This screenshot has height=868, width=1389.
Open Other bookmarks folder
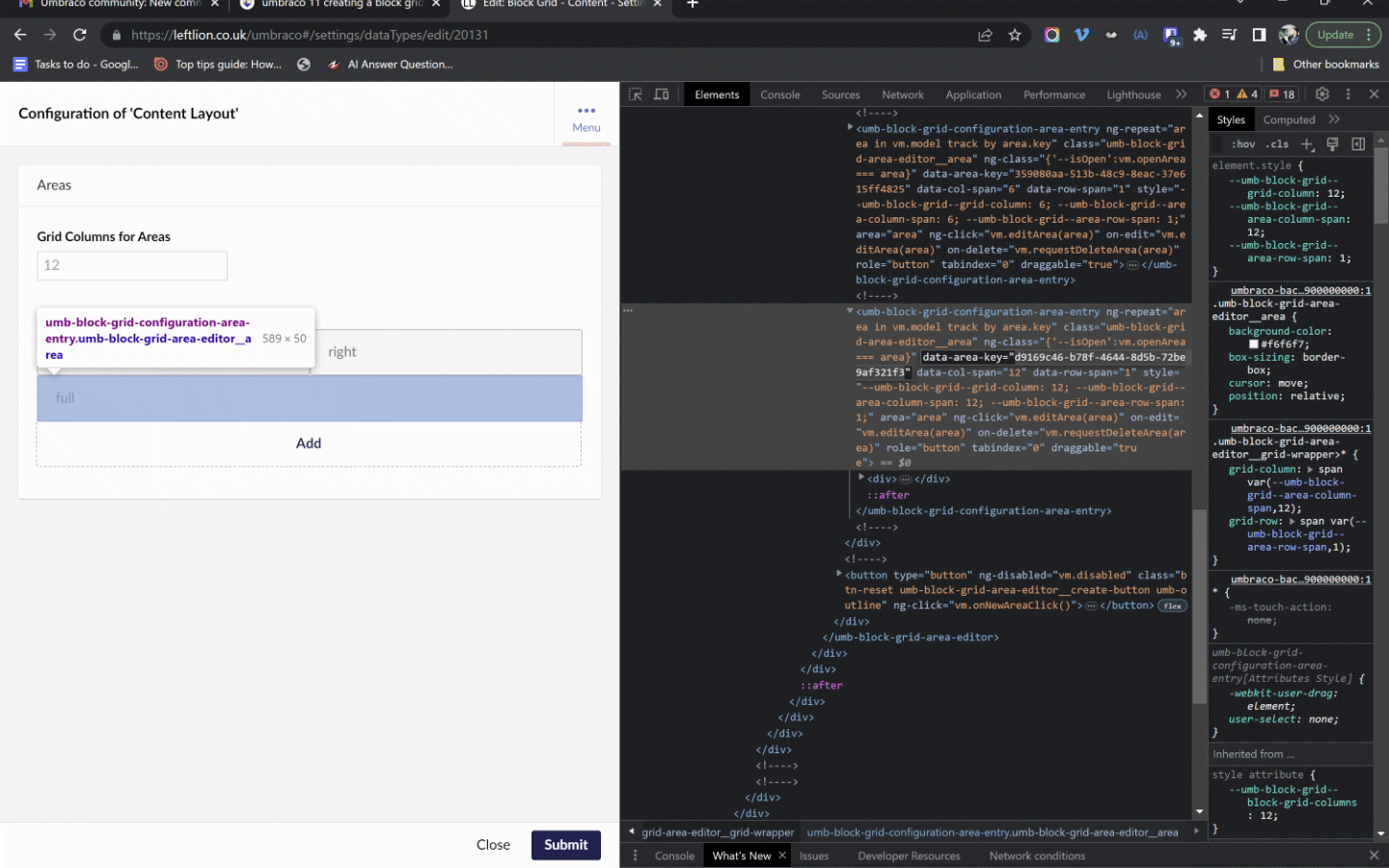(x=1325, y=65)
